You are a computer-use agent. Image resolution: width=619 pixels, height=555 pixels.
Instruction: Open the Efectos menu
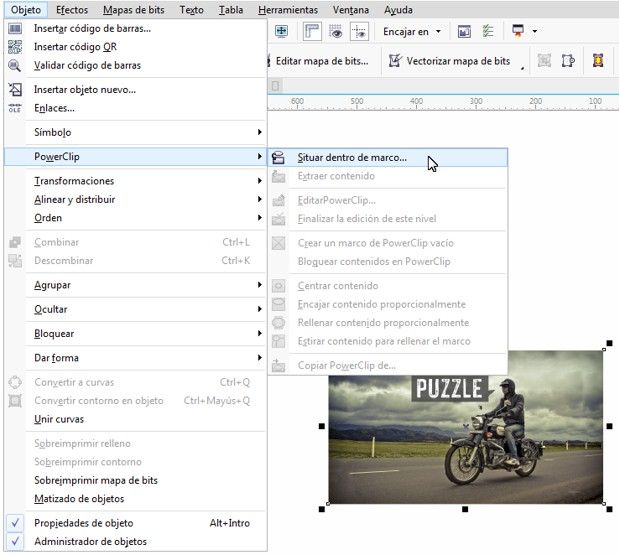tap(72, 10)
